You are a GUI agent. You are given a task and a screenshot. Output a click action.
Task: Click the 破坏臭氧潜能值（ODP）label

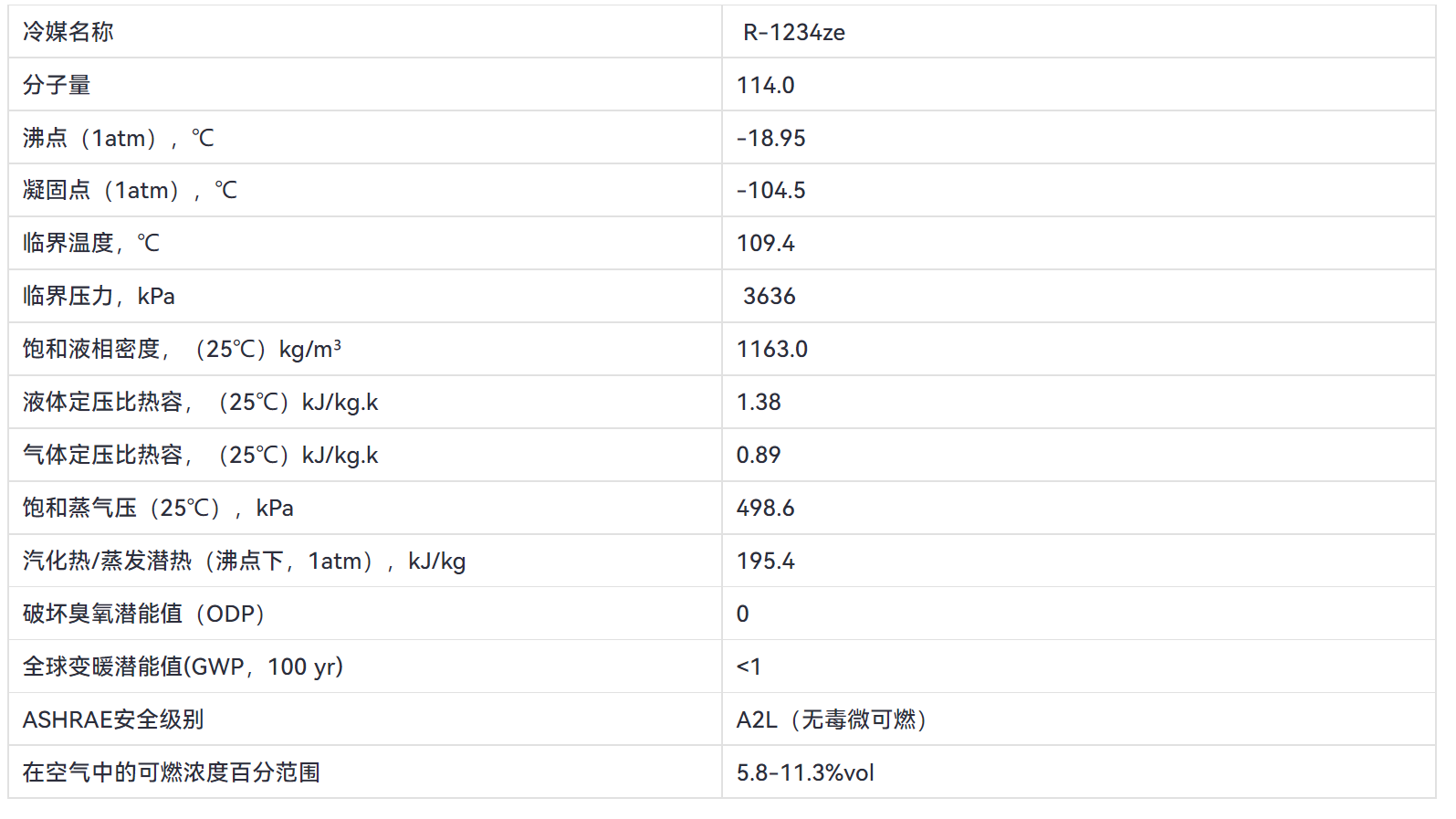tap(143, 614)
